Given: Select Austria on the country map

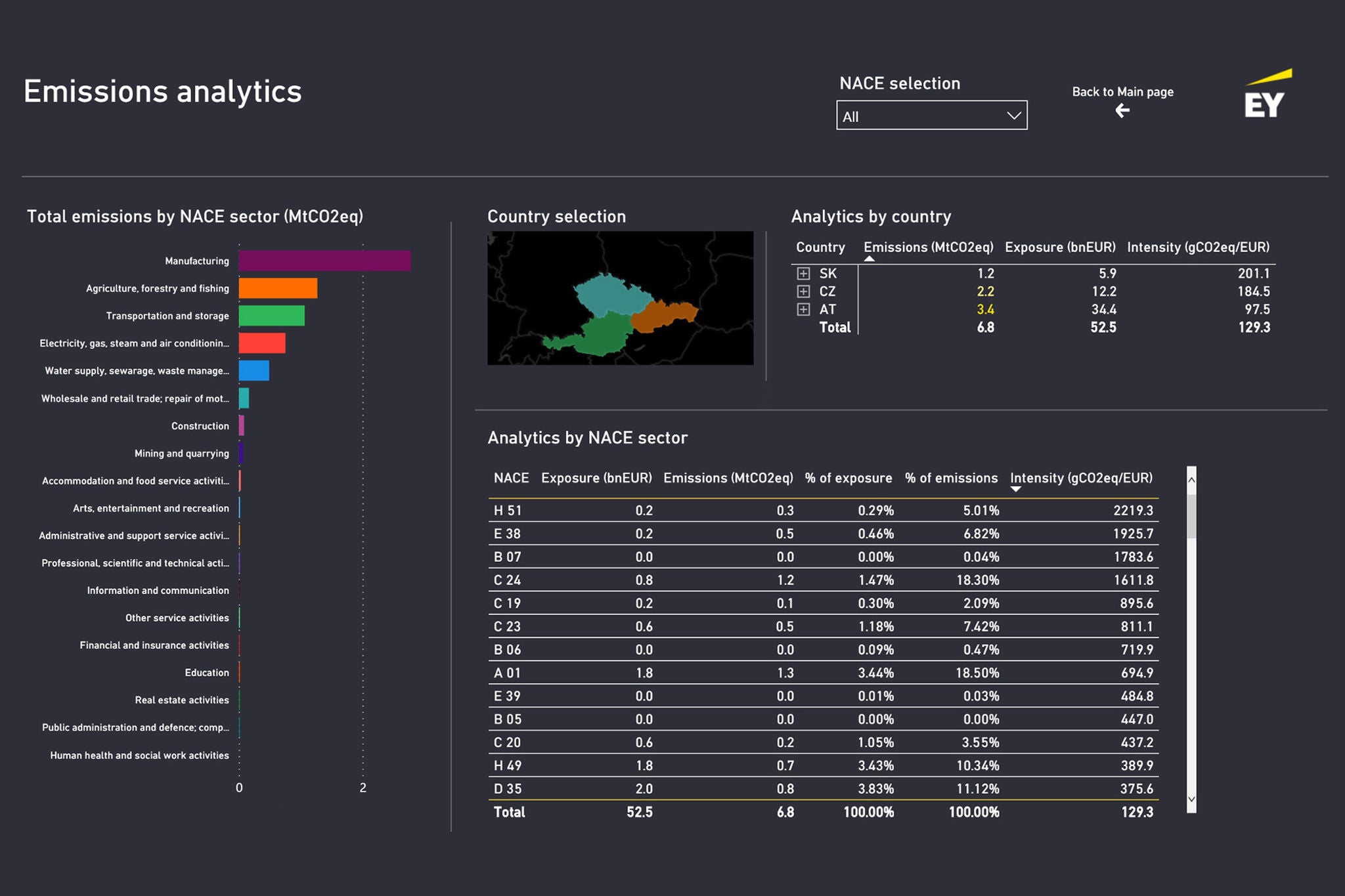Looking at the screenshot, I should click(606, 335).
